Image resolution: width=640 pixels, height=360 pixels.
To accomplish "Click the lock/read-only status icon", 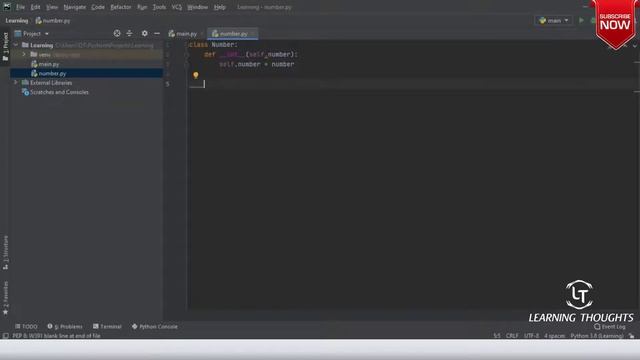I will click(x=631, y=336).
